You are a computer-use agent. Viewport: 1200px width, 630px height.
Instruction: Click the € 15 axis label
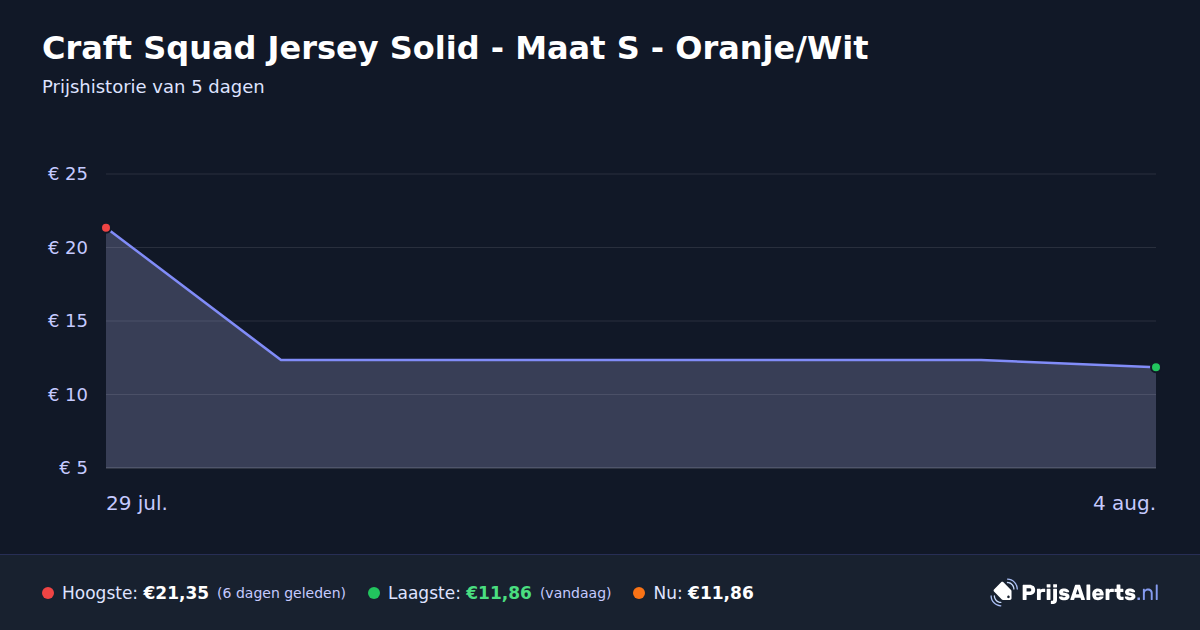click(x=67, y=321)
